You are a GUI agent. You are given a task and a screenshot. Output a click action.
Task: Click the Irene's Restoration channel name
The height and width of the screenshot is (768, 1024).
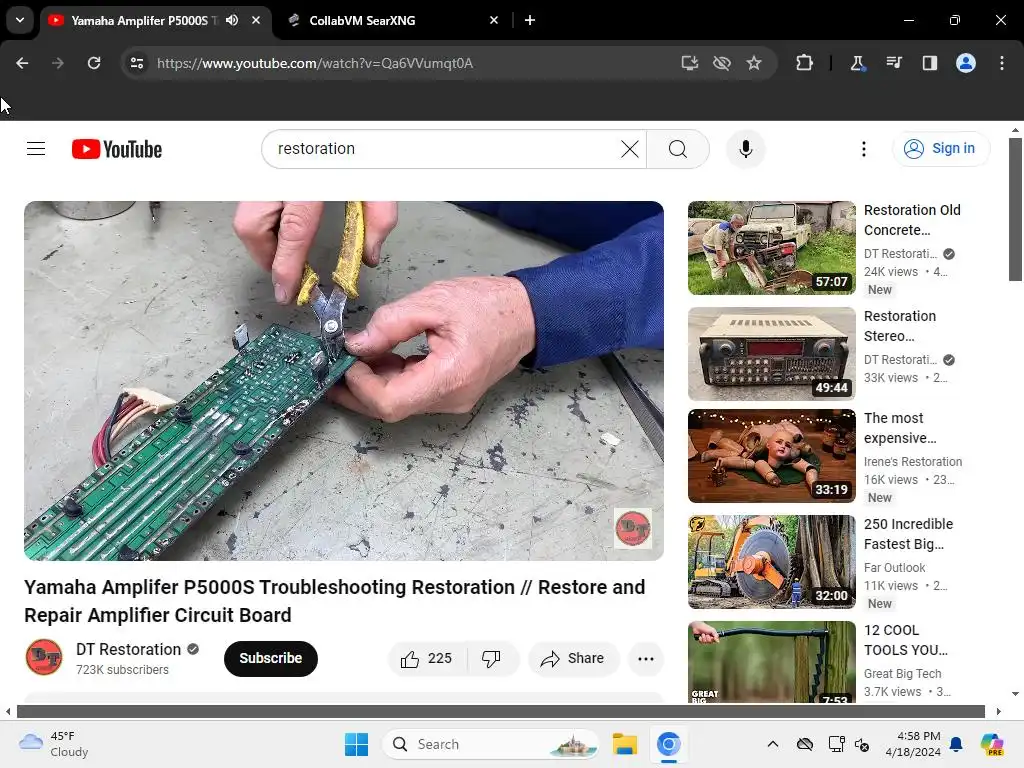[x=912, y=462]
